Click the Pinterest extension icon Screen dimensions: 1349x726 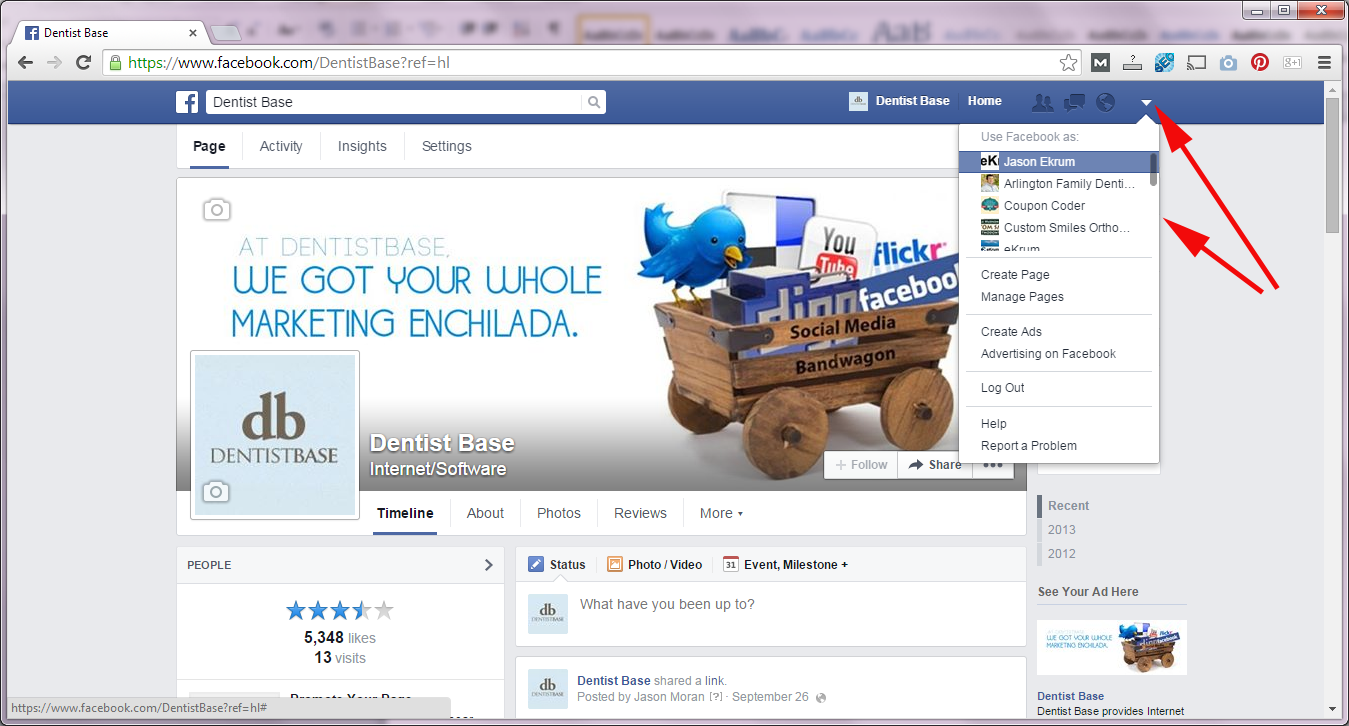[x=1260, y=62]
